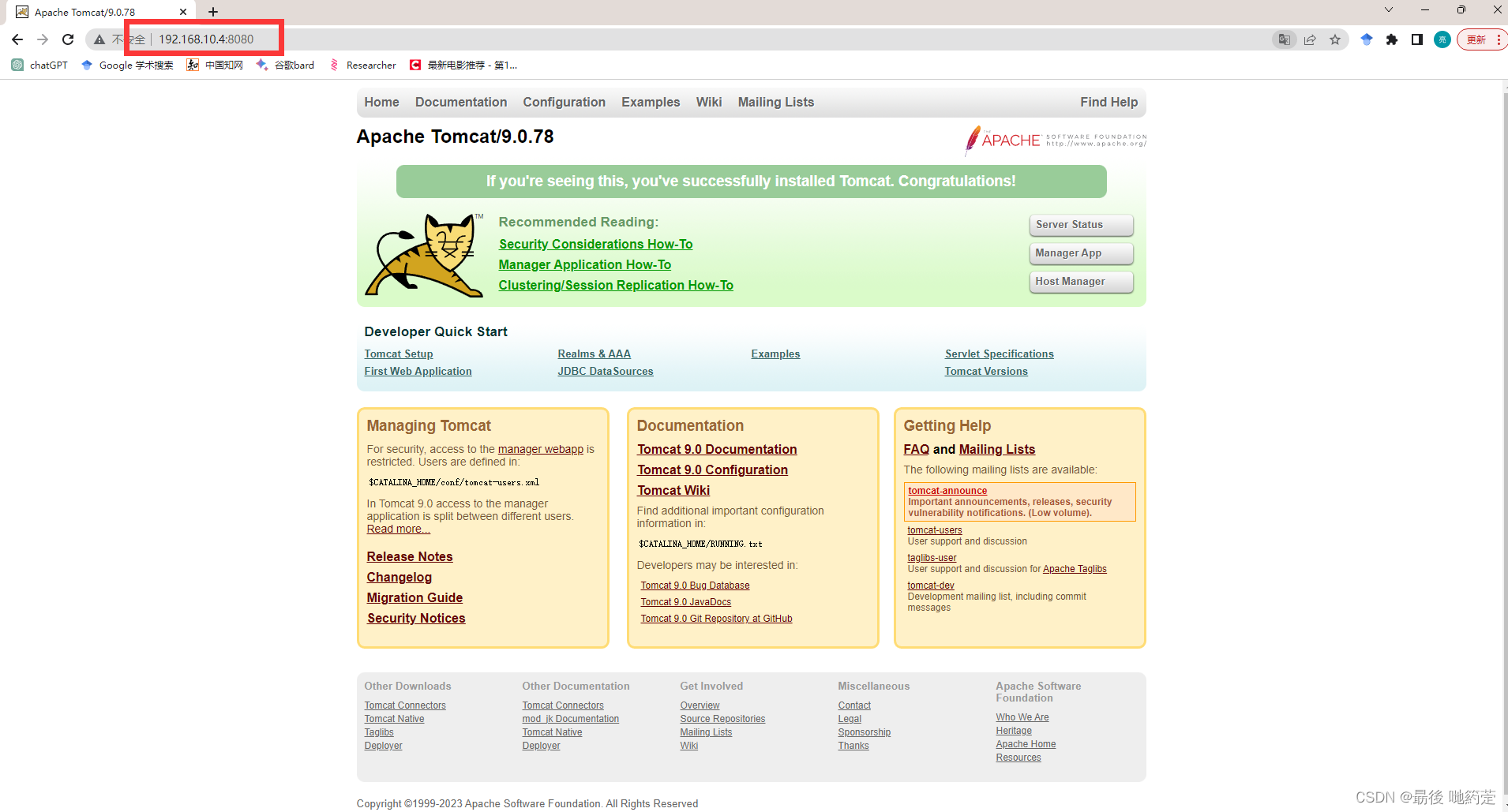Open the FAQ link in Getting Help
Viewport: 1508px width, 812px height.
point(917,450)
